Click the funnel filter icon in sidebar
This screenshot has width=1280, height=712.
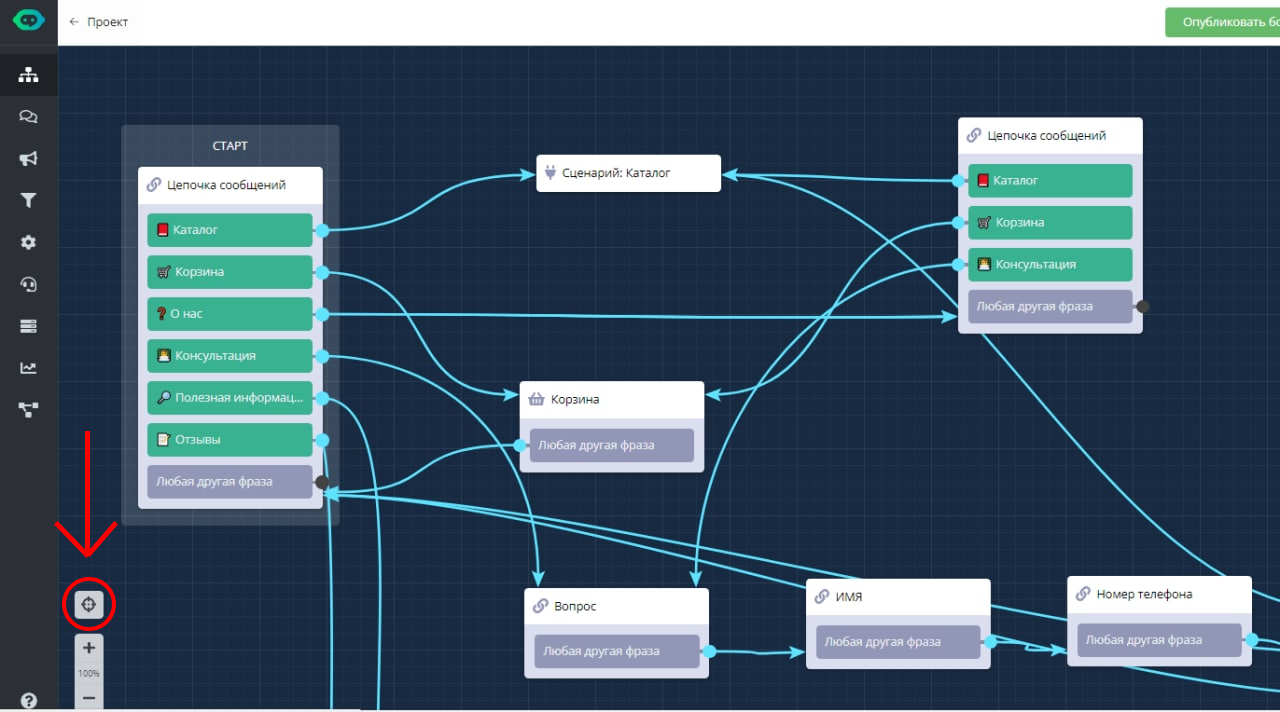28,201
